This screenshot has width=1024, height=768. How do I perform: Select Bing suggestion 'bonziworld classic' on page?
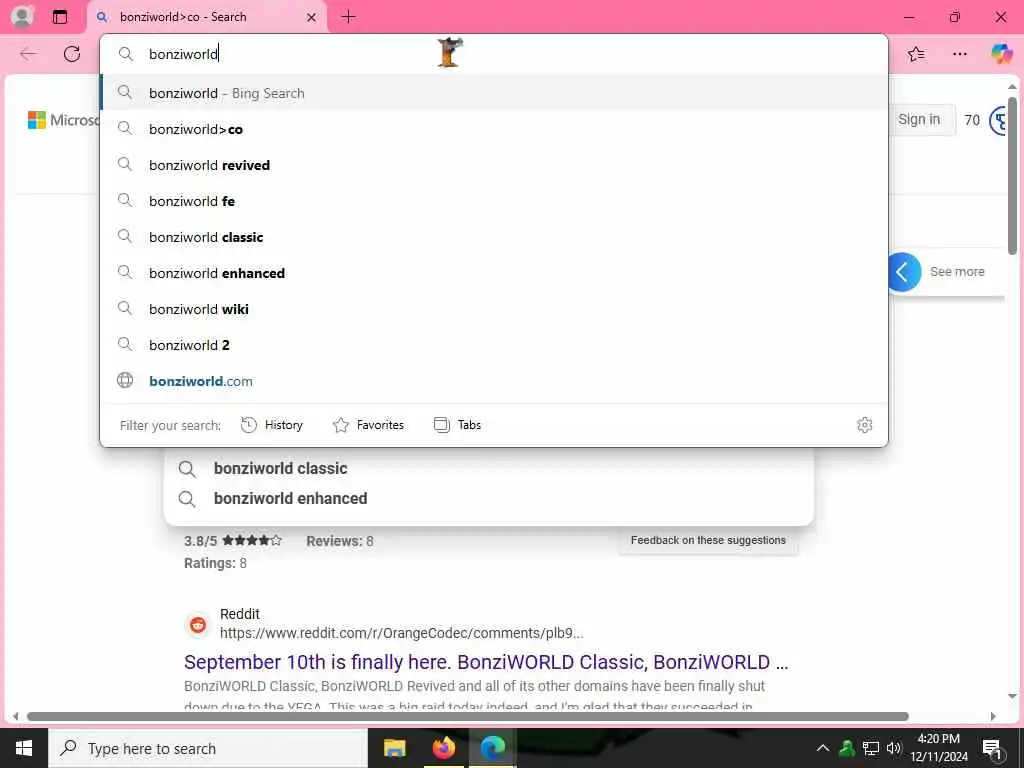(488, 468)
